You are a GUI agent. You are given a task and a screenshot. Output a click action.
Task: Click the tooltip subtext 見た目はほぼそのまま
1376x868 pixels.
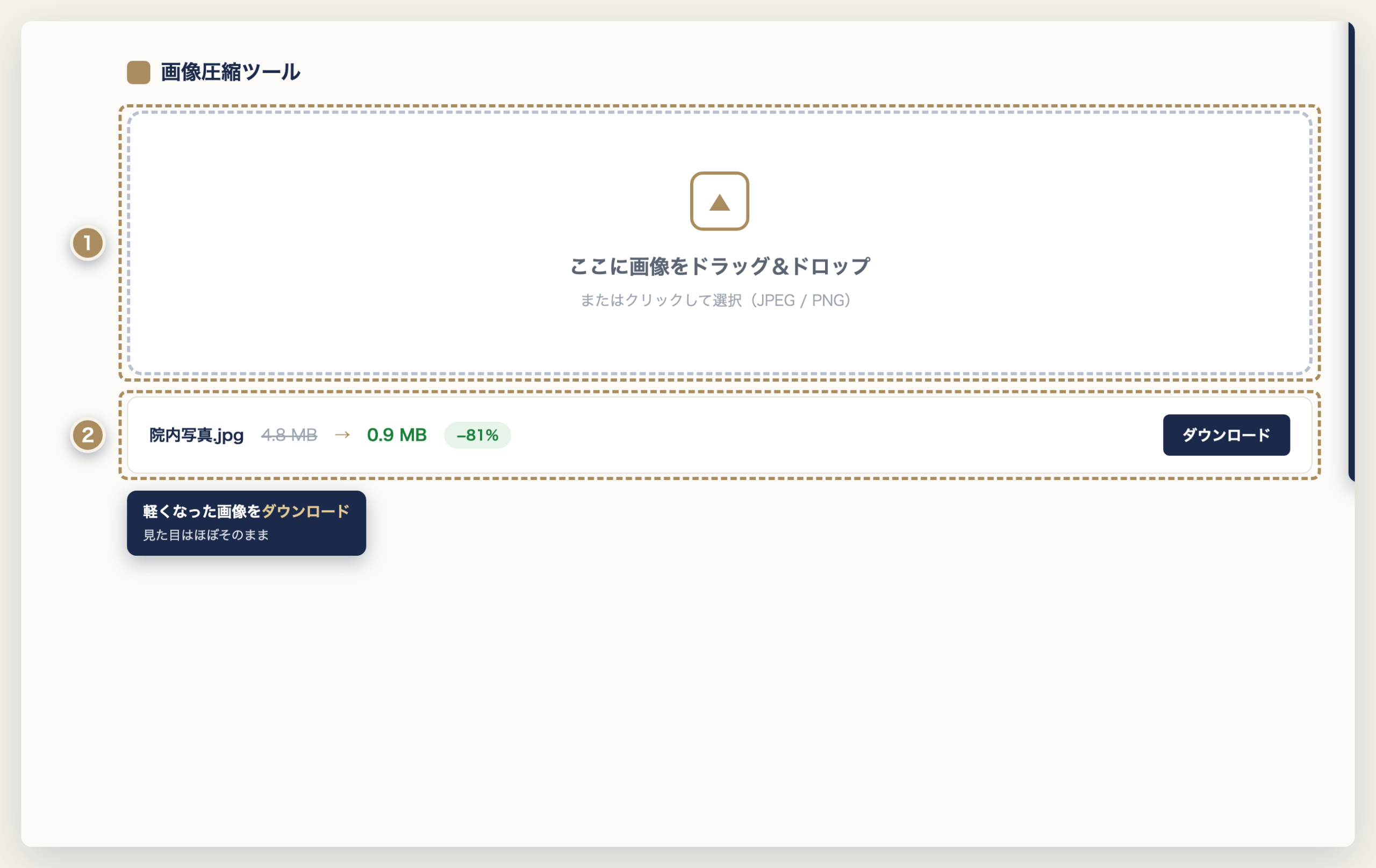point(206,535)
